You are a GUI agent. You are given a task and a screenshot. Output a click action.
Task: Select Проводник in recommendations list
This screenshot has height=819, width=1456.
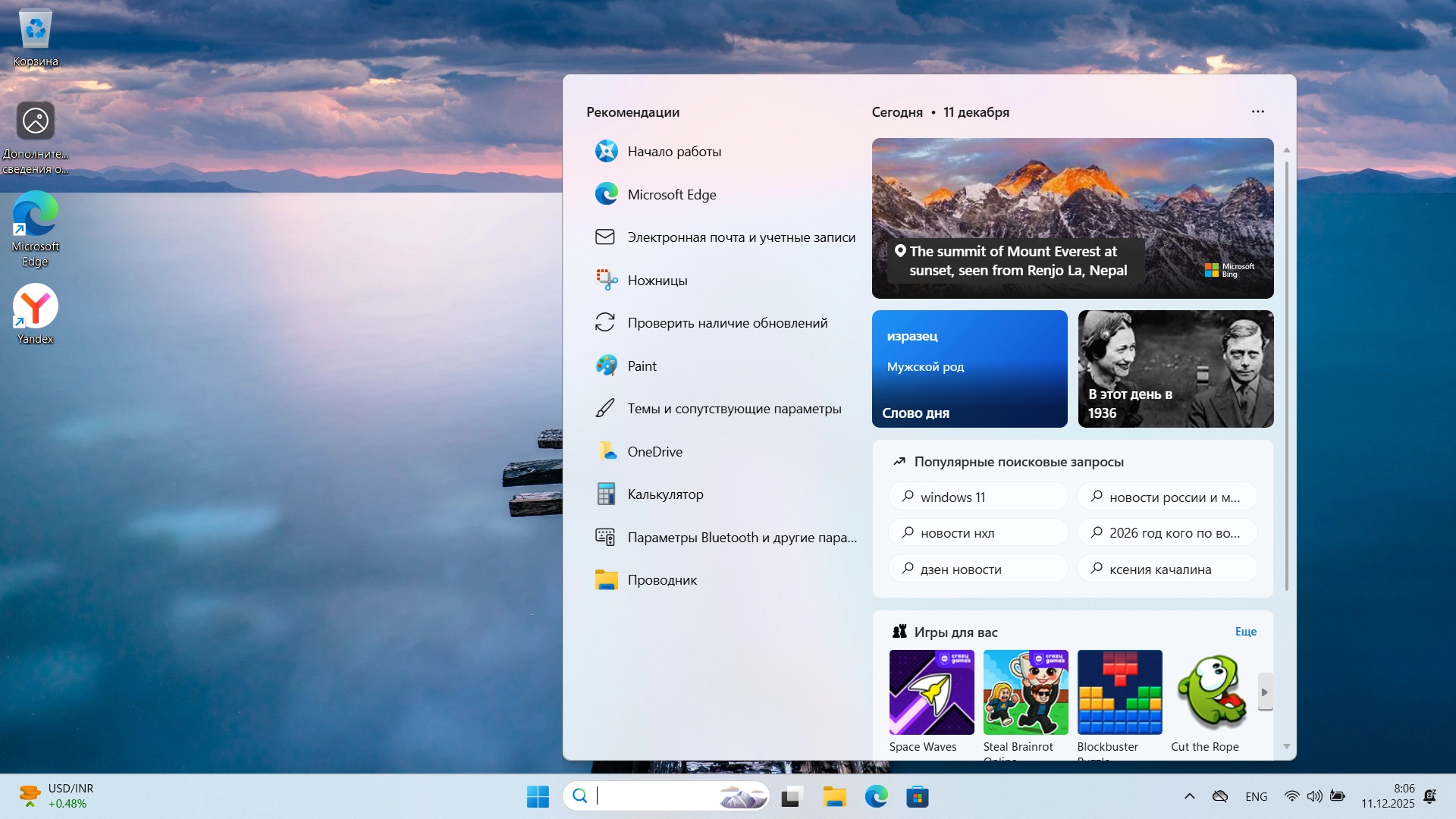coord(661,580)
